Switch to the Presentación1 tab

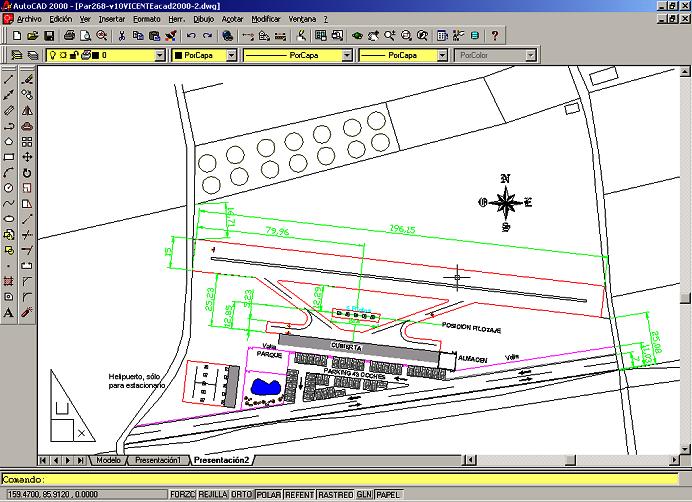(157, 460)
